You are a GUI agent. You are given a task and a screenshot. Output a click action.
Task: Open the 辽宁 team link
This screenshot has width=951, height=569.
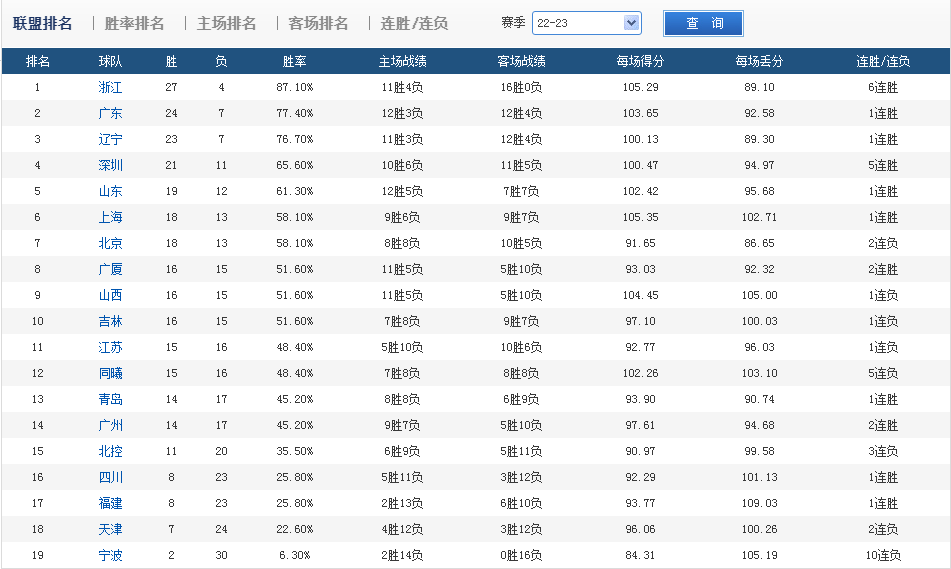110,140
